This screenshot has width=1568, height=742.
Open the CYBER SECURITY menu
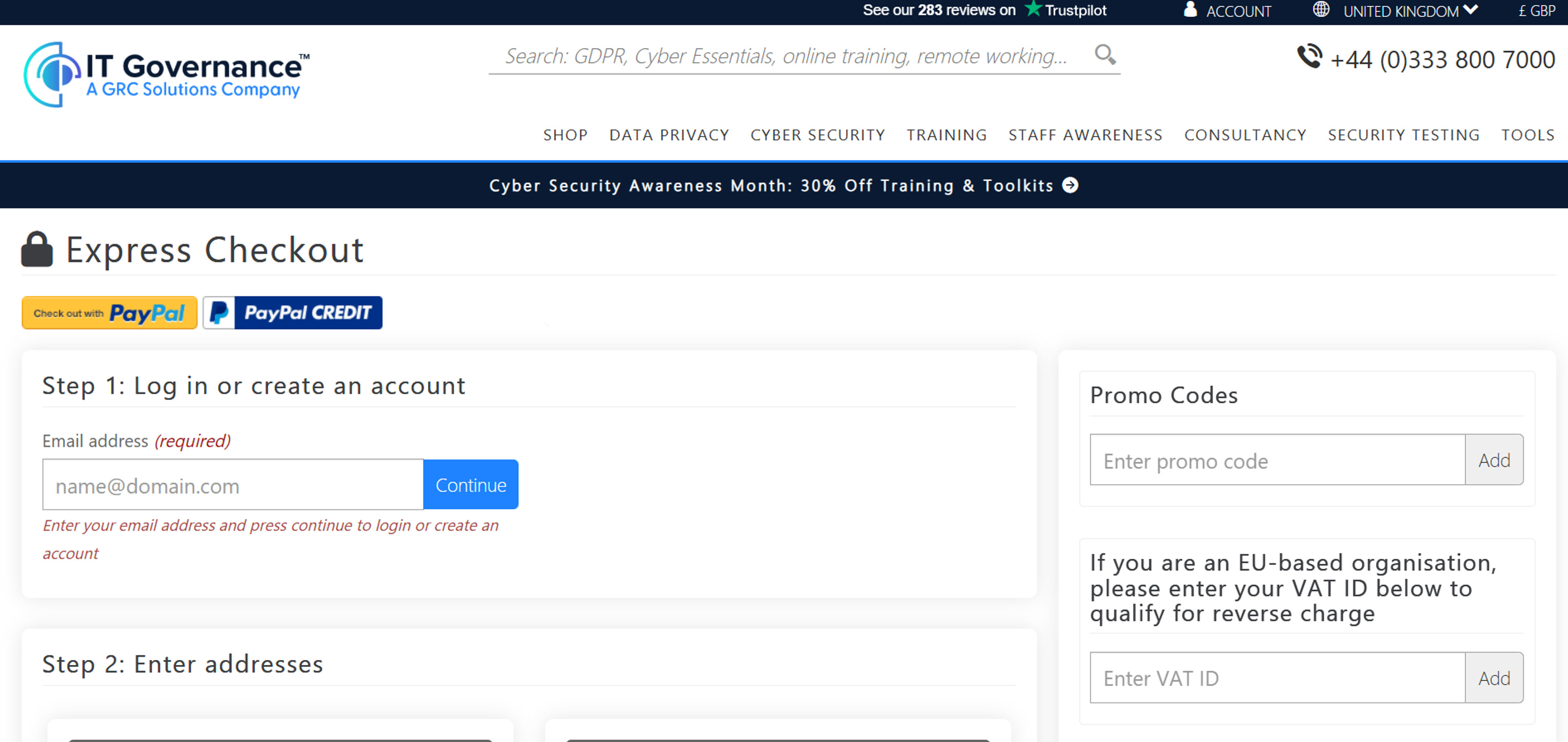pyautogui.click(x=818, y=135)
